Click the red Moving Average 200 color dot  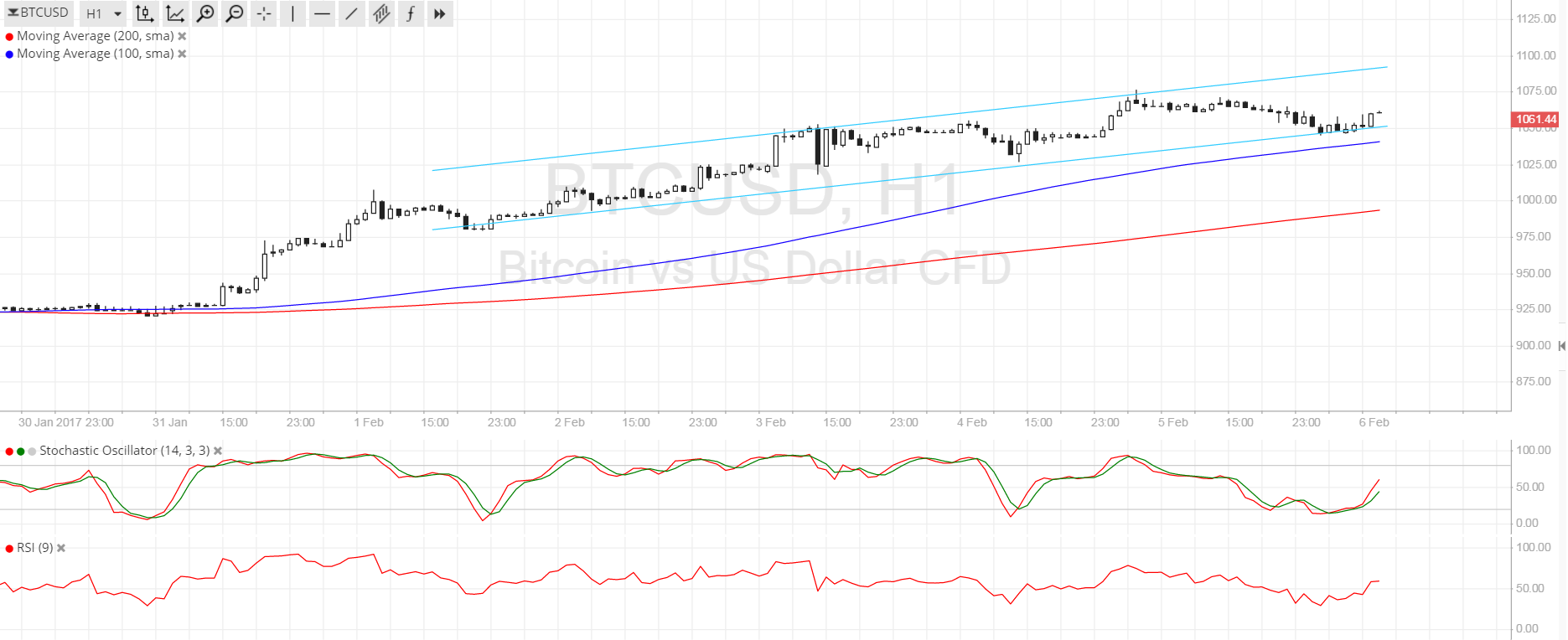coord(9,37)
